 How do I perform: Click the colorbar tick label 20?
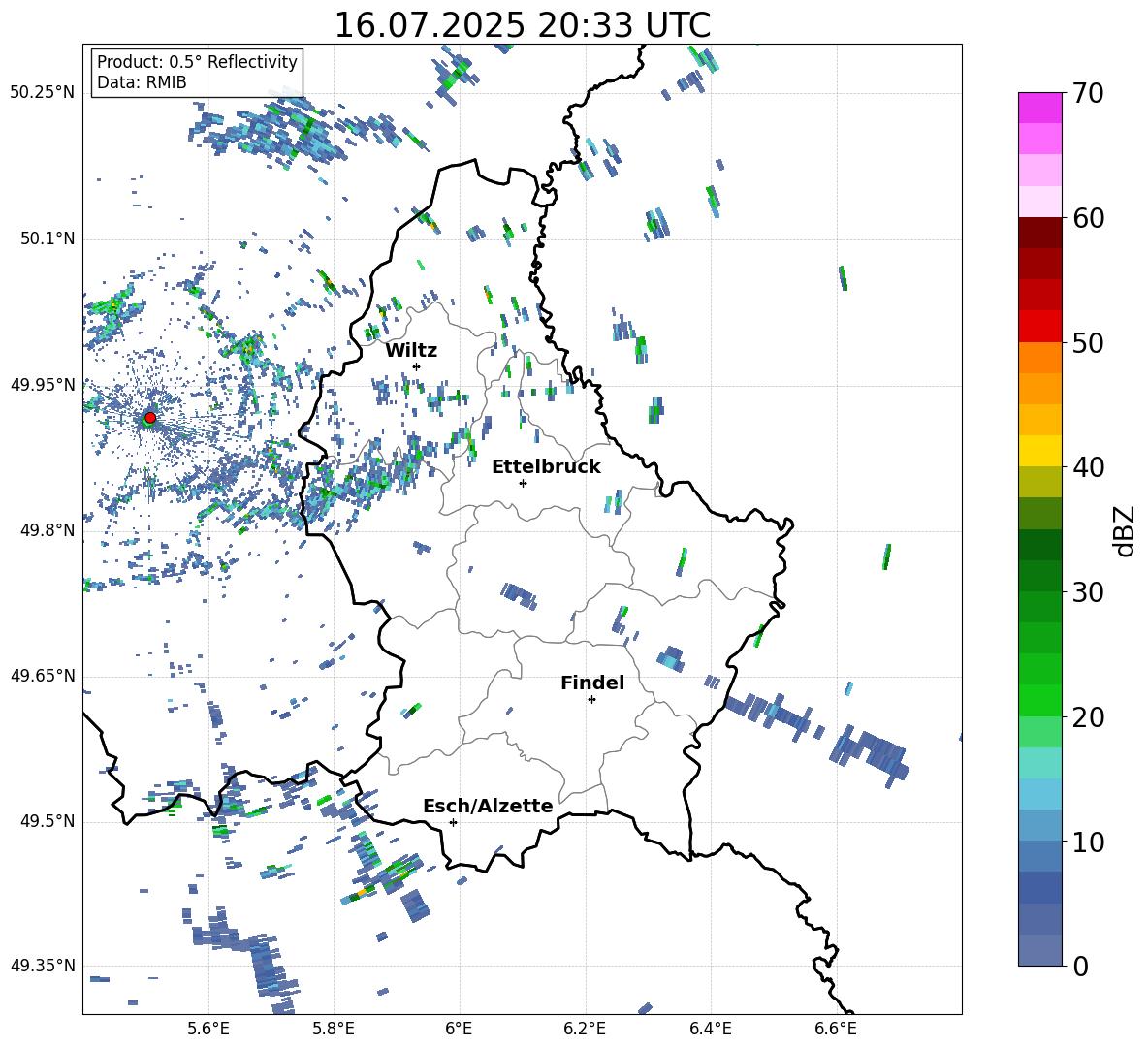[x=1088, y=717]
